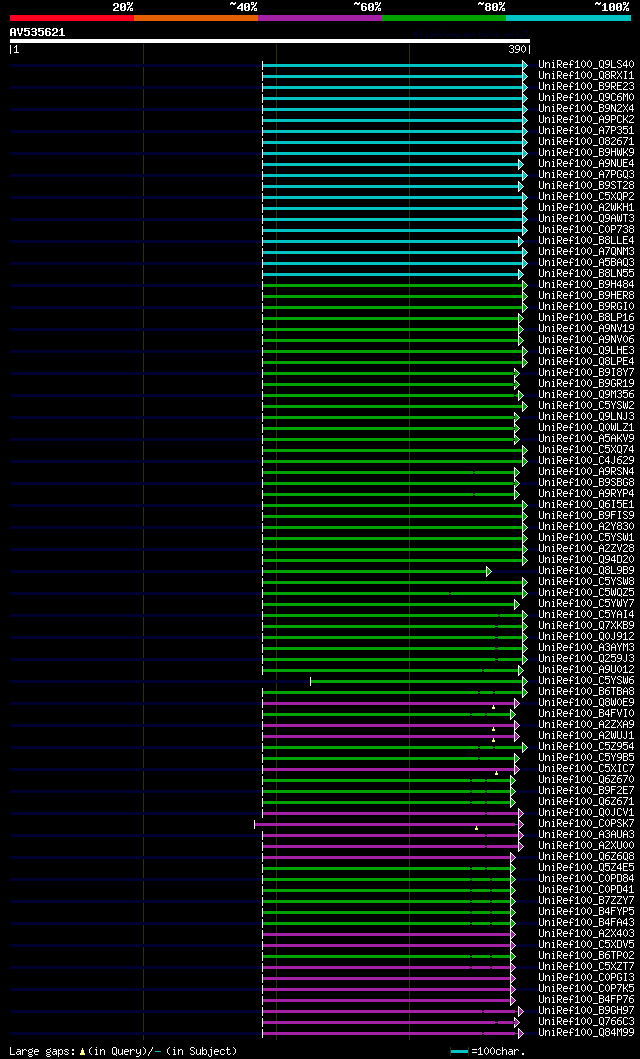Screen dimensions: 640x1059
Task: Open hit UniRef100_Q9C6M0
Action: tap(587, 98)
